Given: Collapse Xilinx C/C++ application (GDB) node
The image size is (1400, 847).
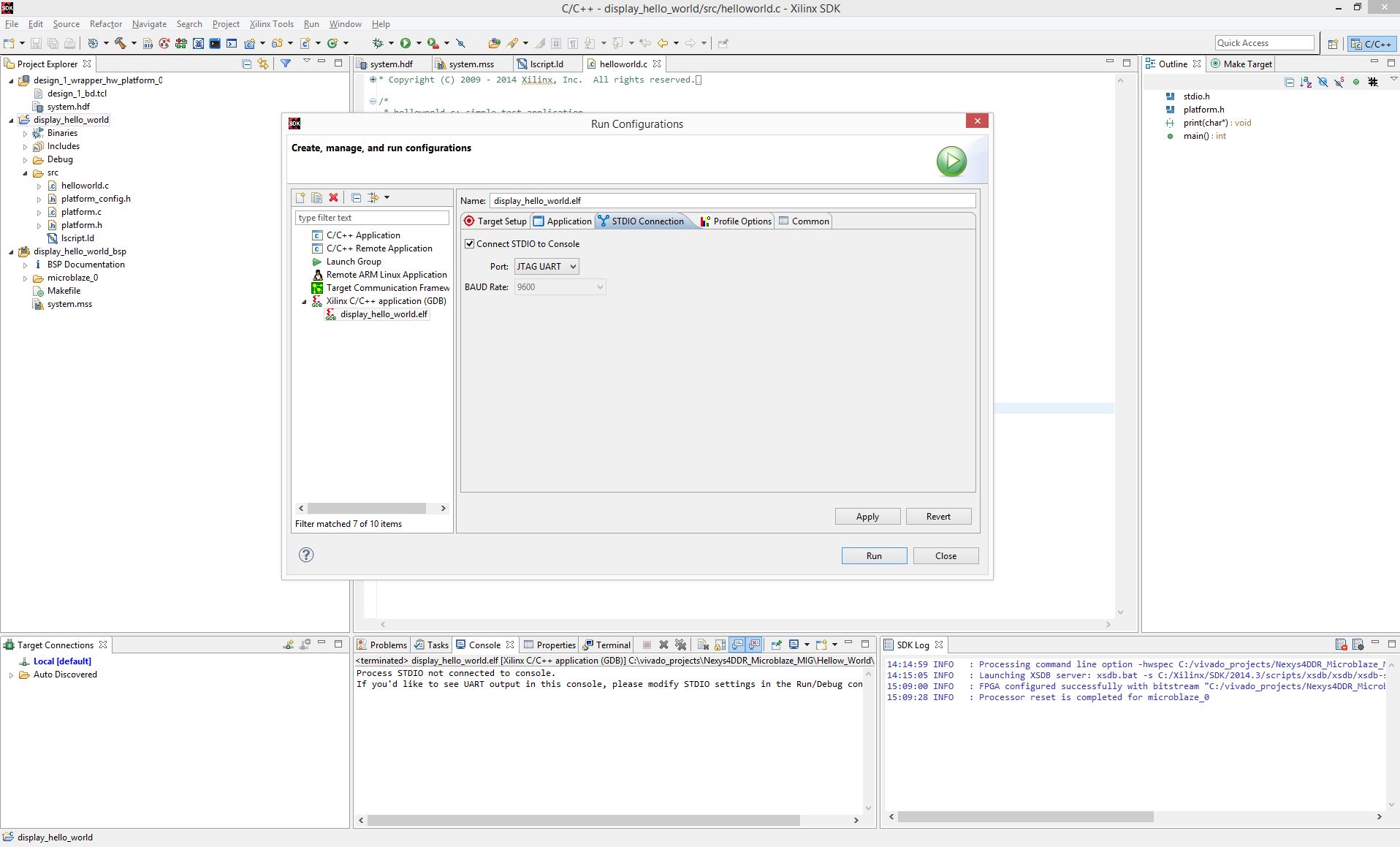Looking at the screenshot, I should pos(305,301).
